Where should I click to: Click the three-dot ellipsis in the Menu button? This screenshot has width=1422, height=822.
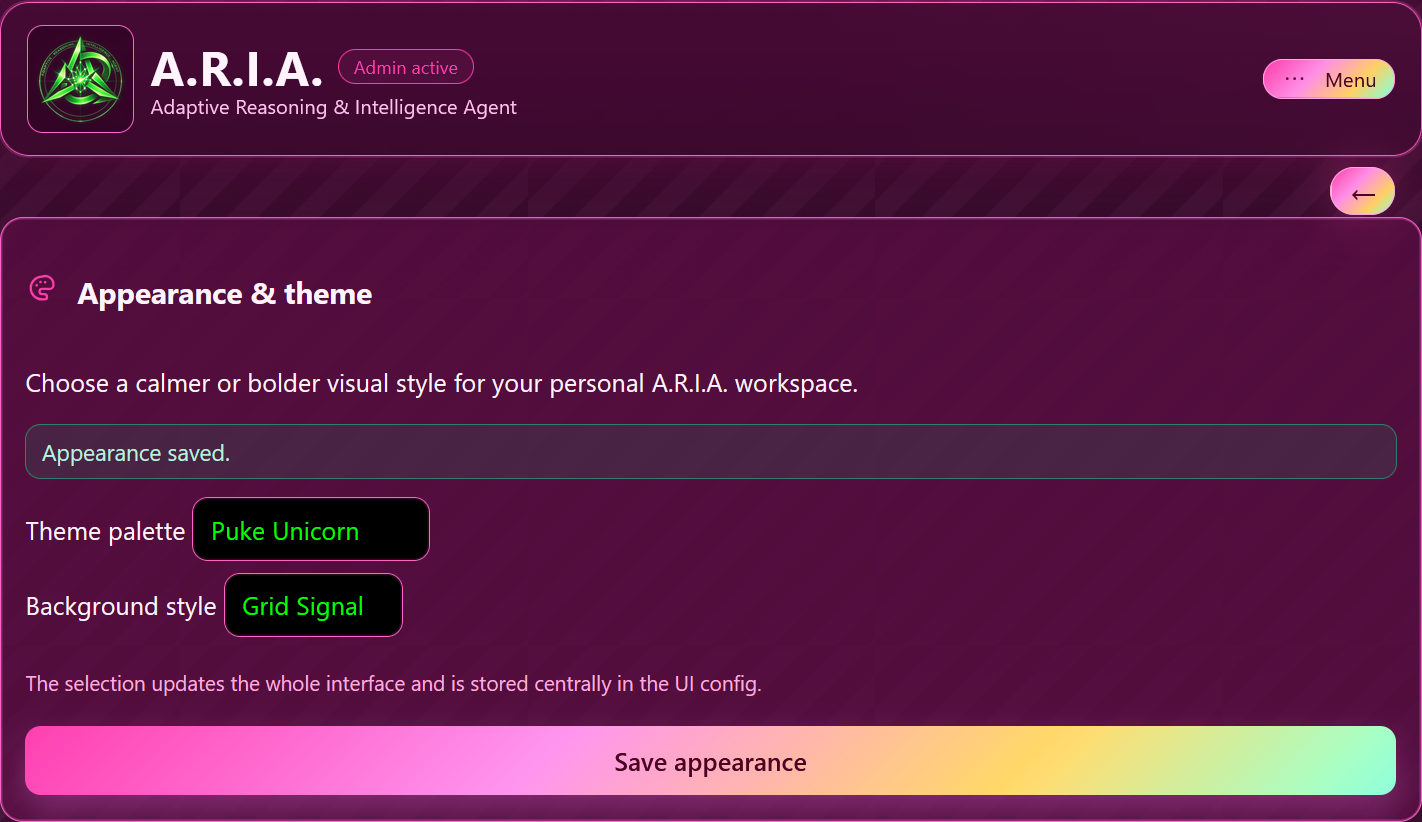click(1294, 79)
